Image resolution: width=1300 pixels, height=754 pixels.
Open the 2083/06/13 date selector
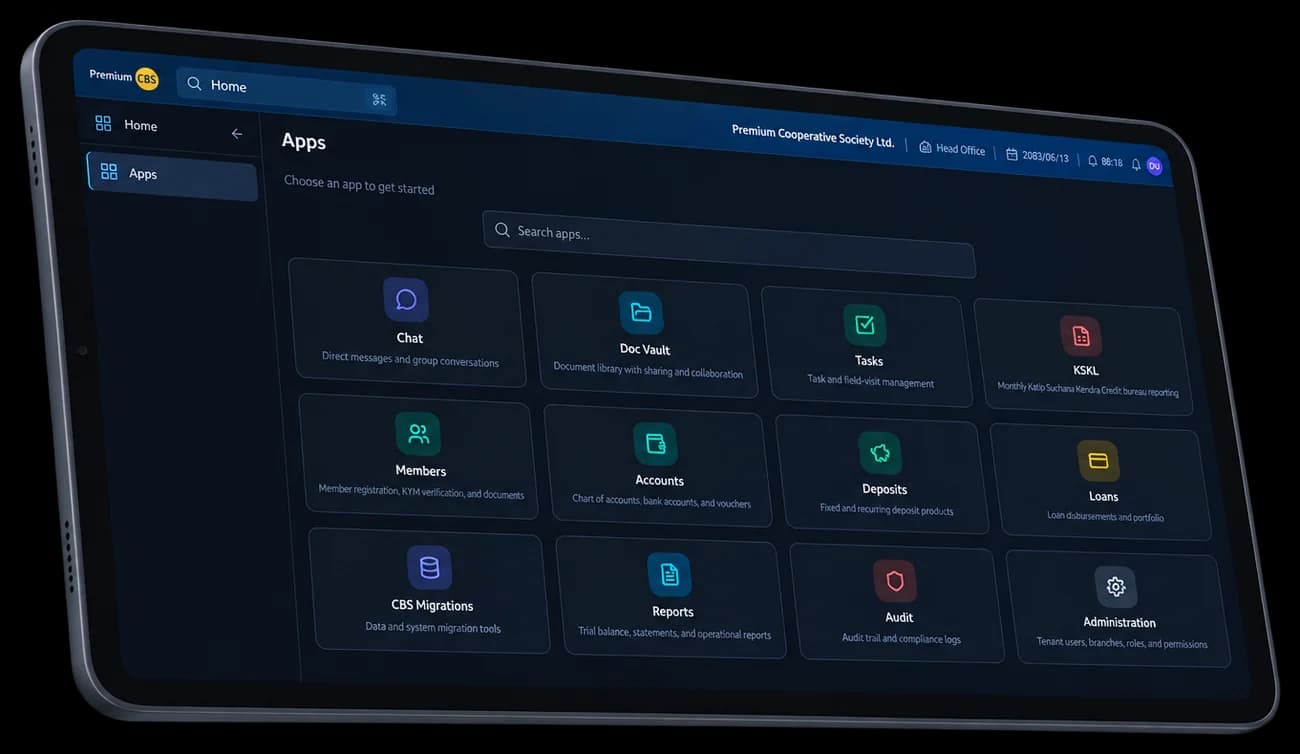coord(1037,156)
